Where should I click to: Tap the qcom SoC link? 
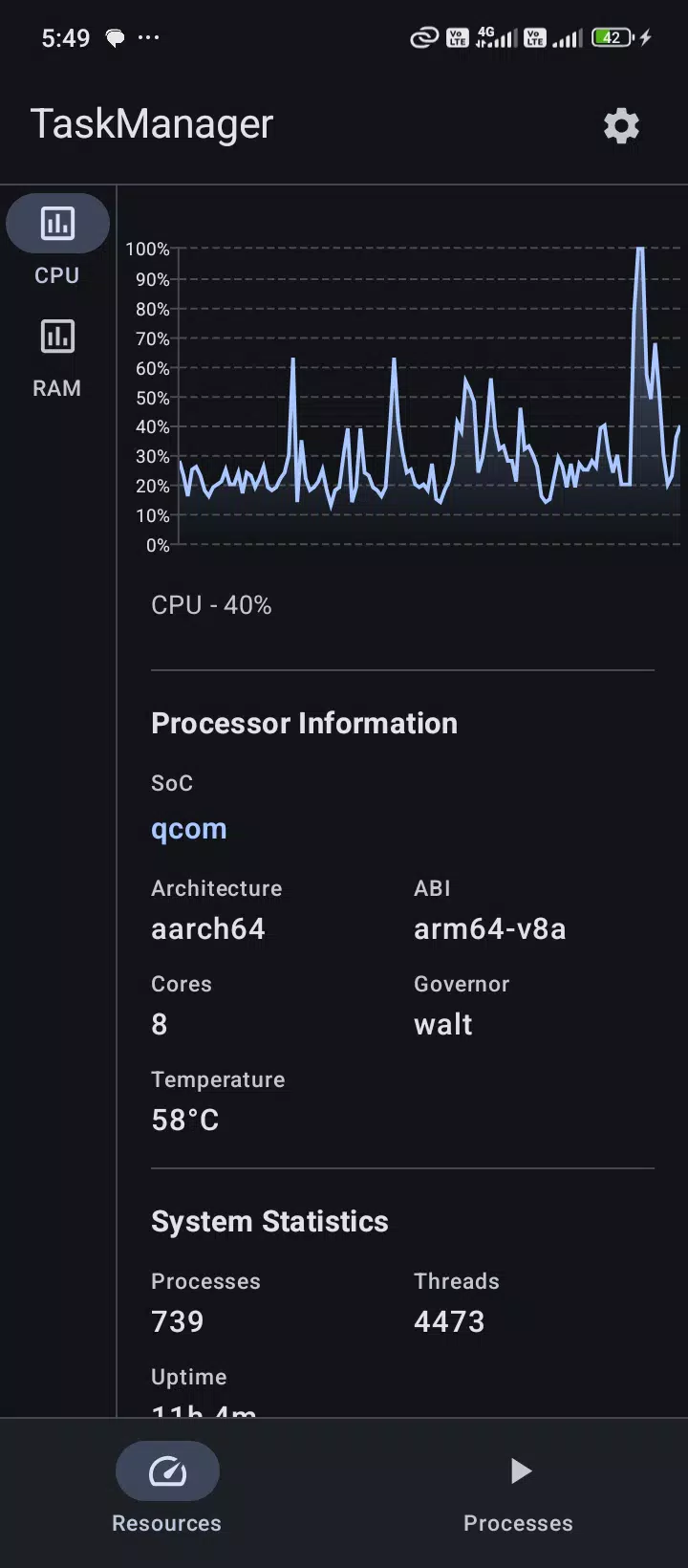[189, 828]
